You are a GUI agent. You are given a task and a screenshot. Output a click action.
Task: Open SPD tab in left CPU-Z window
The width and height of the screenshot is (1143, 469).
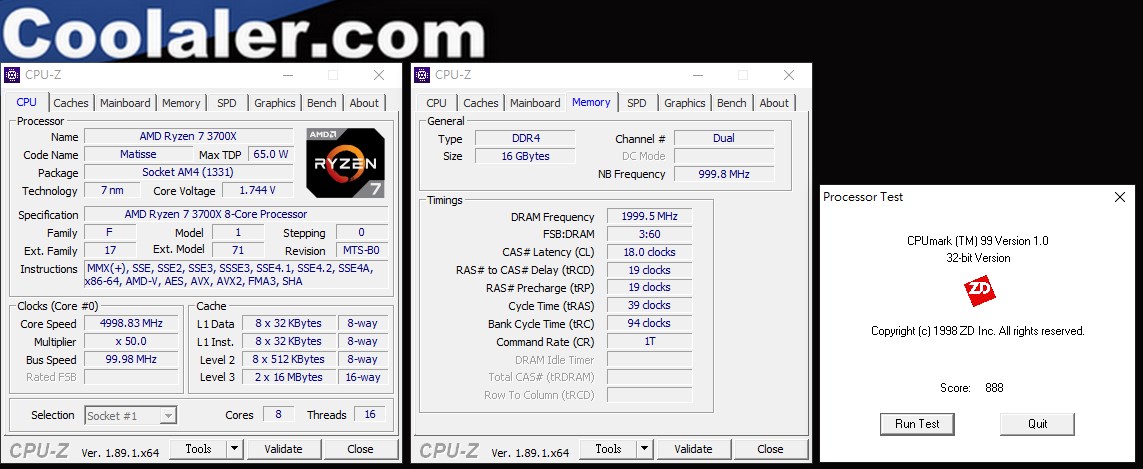coord(227,103)
